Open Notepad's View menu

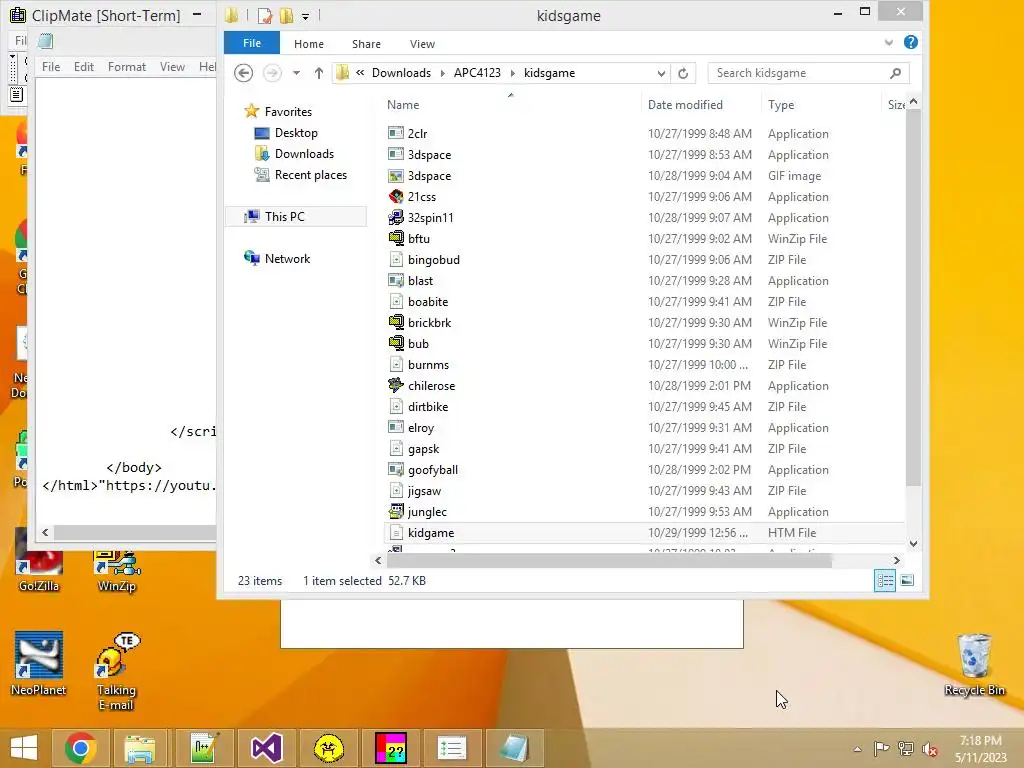coord(172,67)
